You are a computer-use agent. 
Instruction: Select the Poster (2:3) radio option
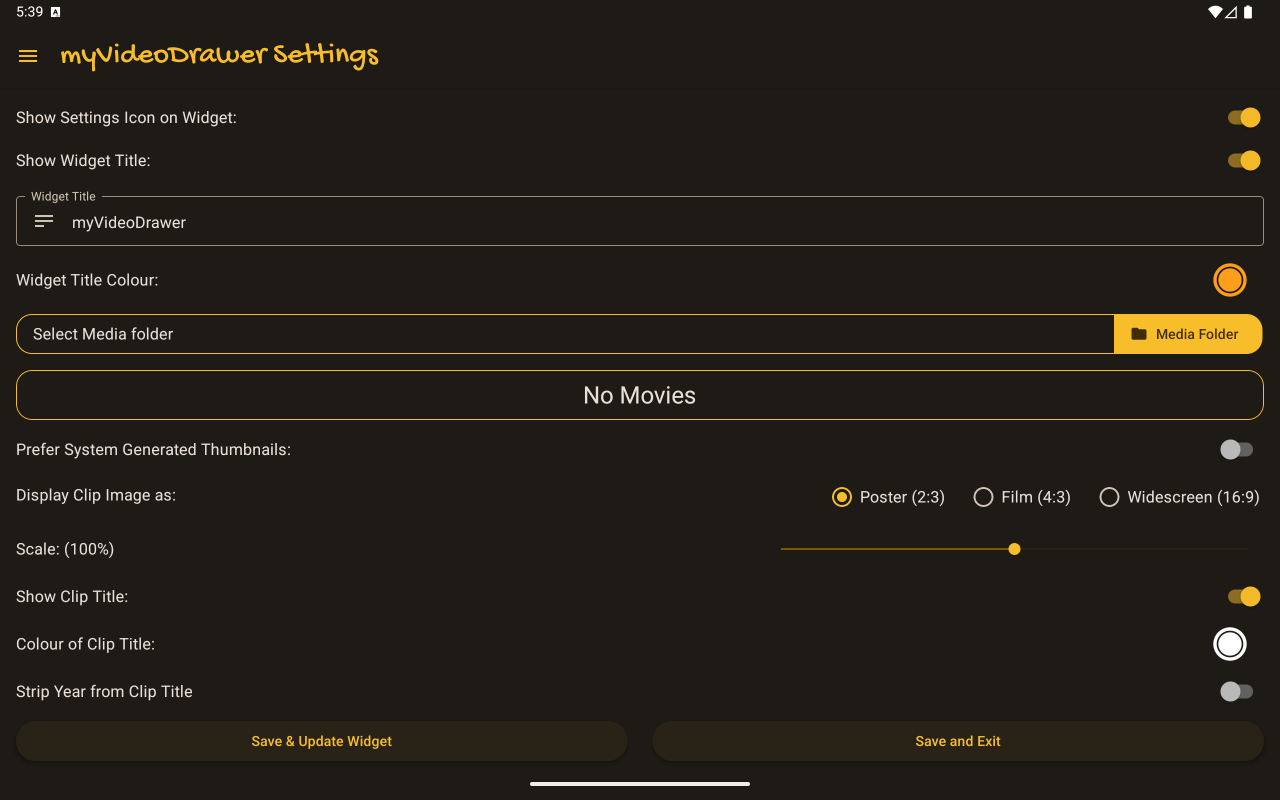[x=842, y=497]
